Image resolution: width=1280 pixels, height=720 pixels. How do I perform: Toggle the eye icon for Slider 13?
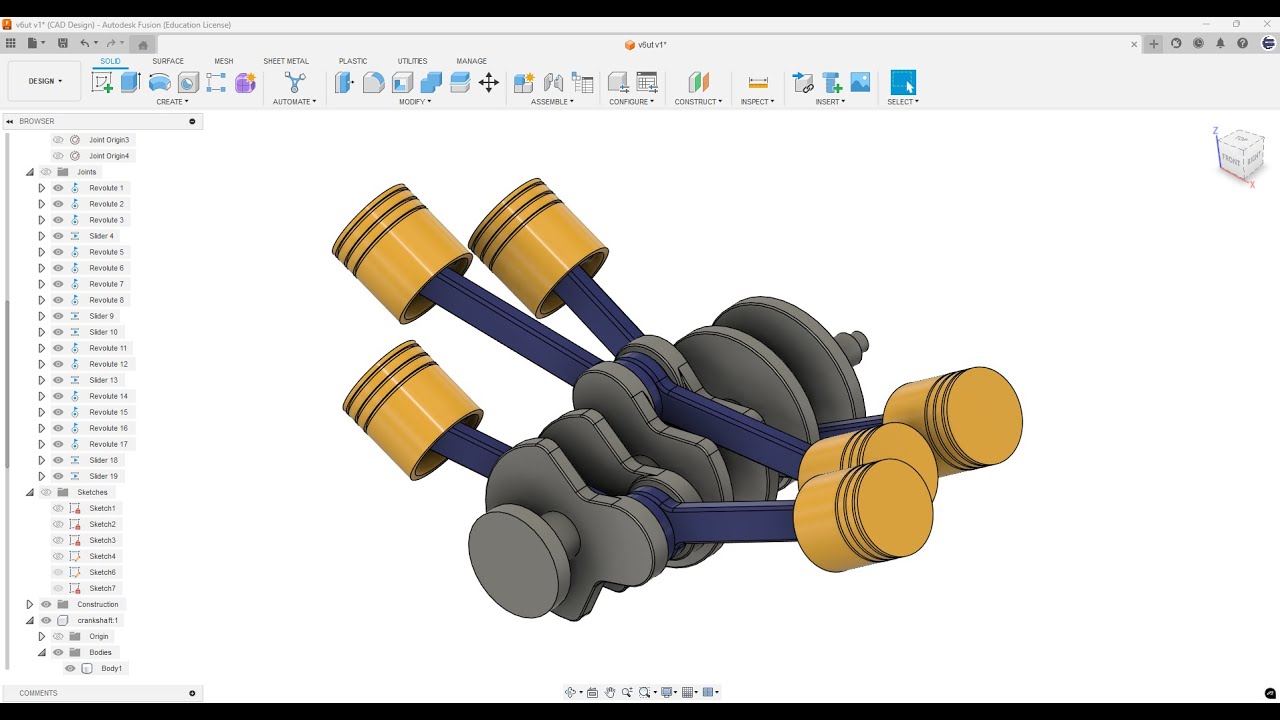tap(58, 380)
